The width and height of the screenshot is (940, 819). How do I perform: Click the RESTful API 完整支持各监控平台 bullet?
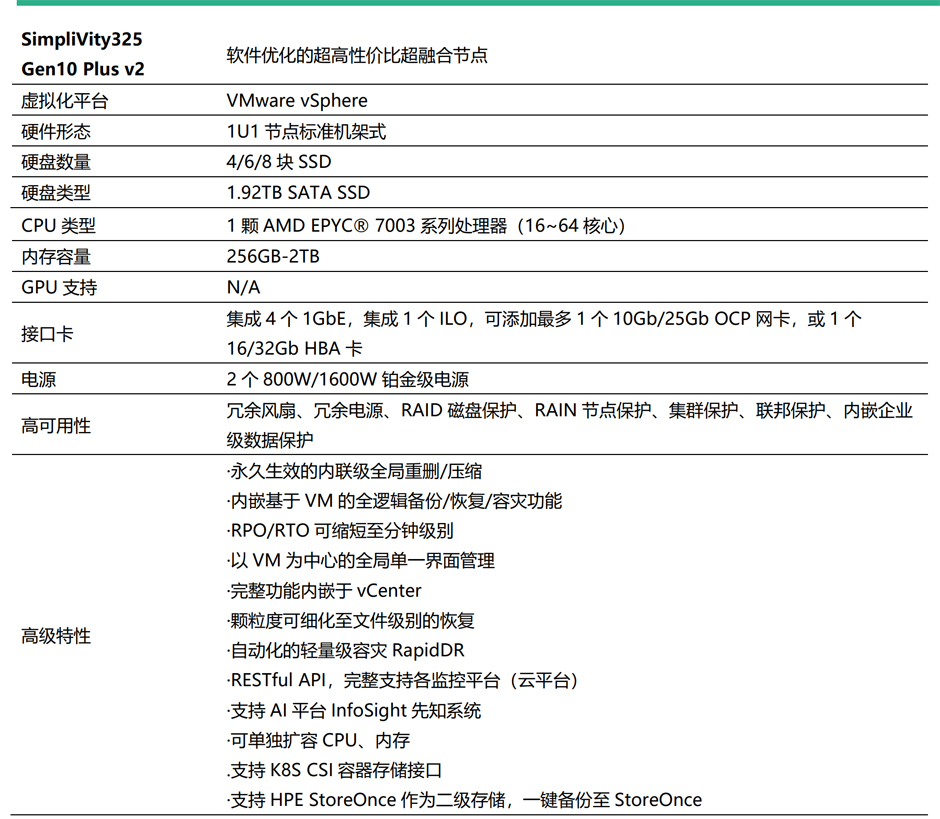click(x=402, y=681)
